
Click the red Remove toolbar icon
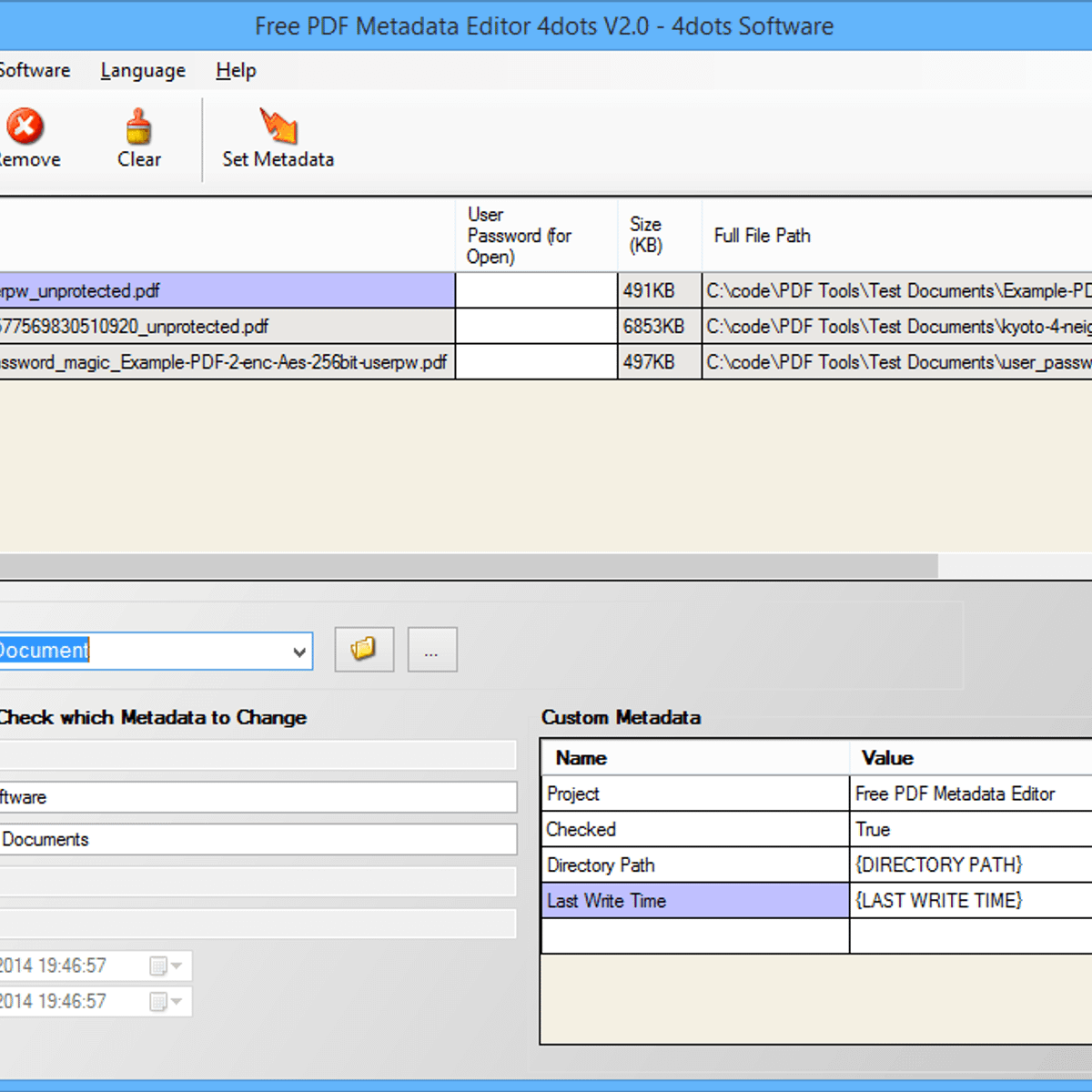pyautogui.click(x=25, y=126)
